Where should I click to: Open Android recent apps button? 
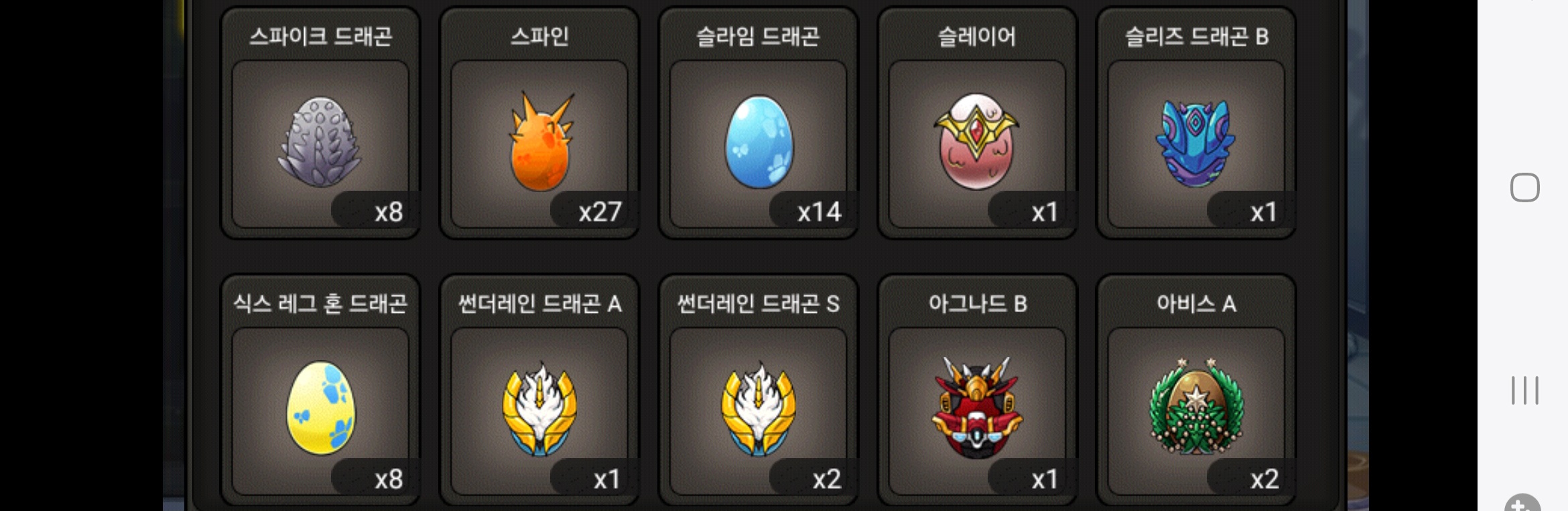pos(1524,390)
